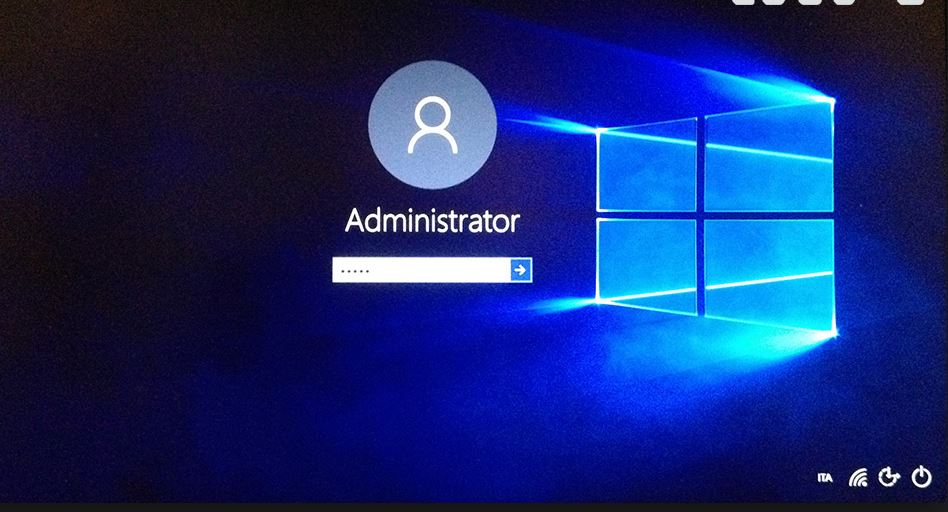The width and height of the screenshot is (948, 512).
Task: Click the Administrator user avatar
Action: 432,125
